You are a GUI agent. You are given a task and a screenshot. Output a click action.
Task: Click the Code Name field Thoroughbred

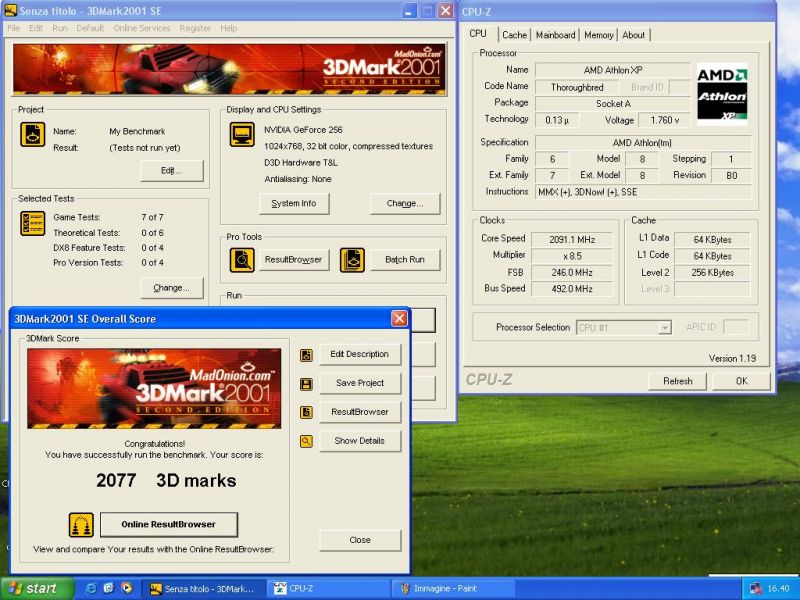click(577, 87)
